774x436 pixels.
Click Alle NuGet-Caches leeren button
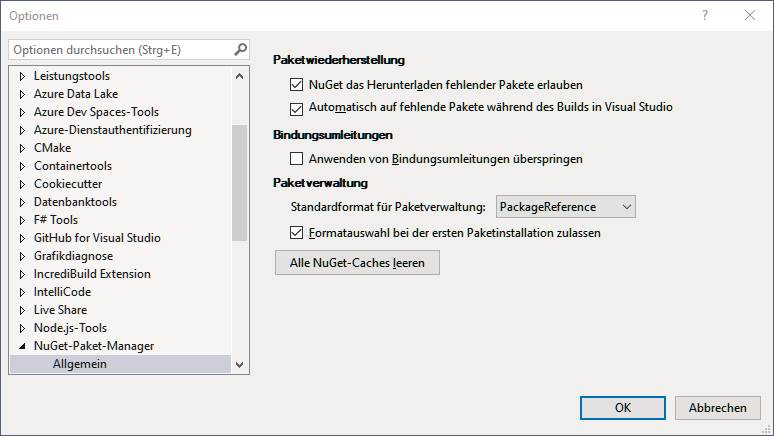[357, 263]
